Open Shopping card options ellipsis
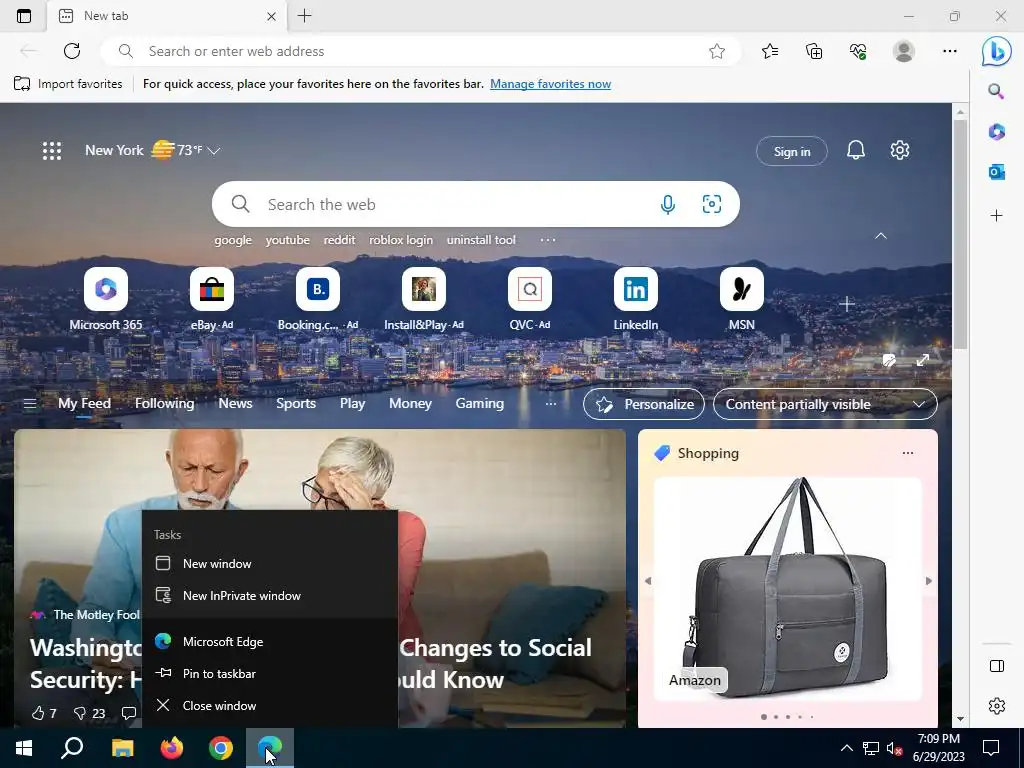1024x768 pixels. [x=908, y=453]
